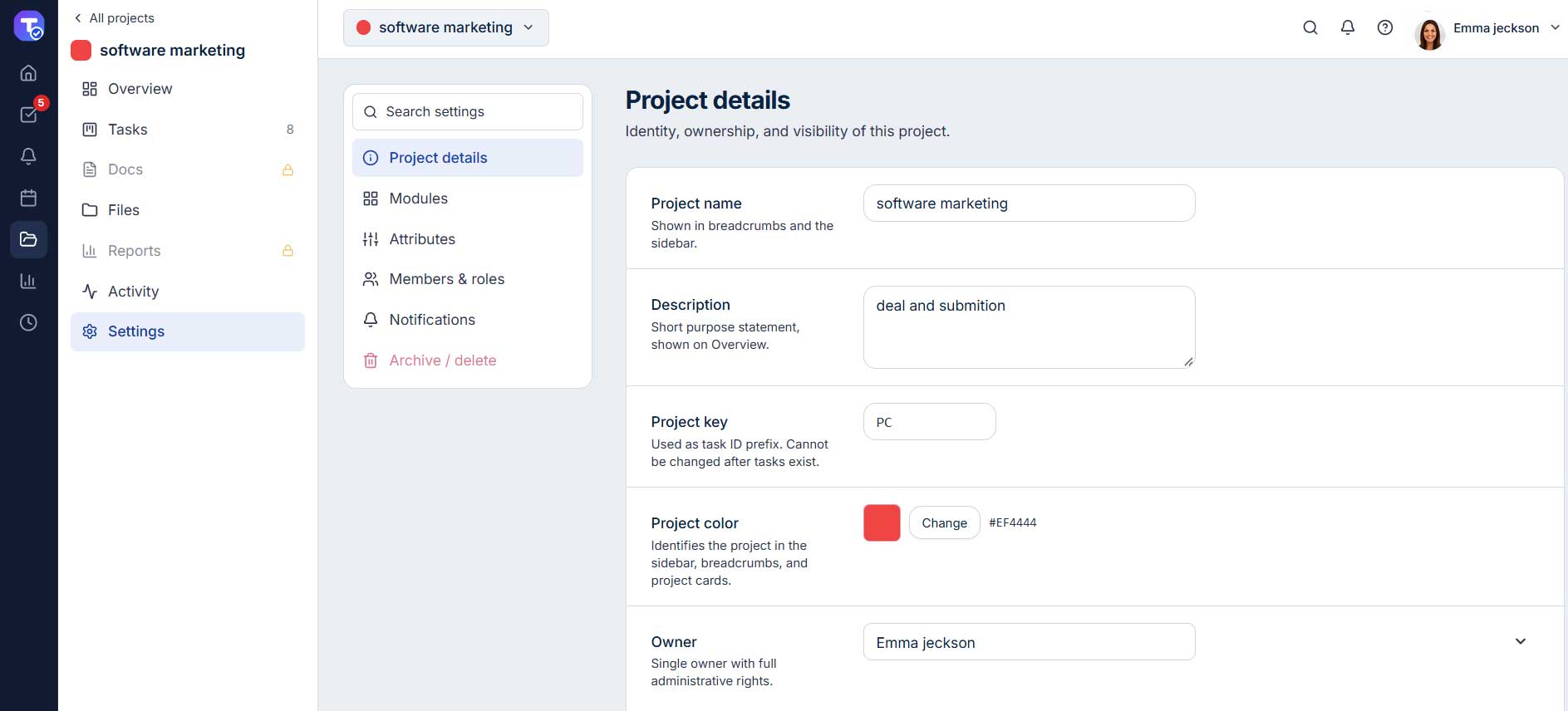Click the lock icon next to Docs

click(288, 169)
